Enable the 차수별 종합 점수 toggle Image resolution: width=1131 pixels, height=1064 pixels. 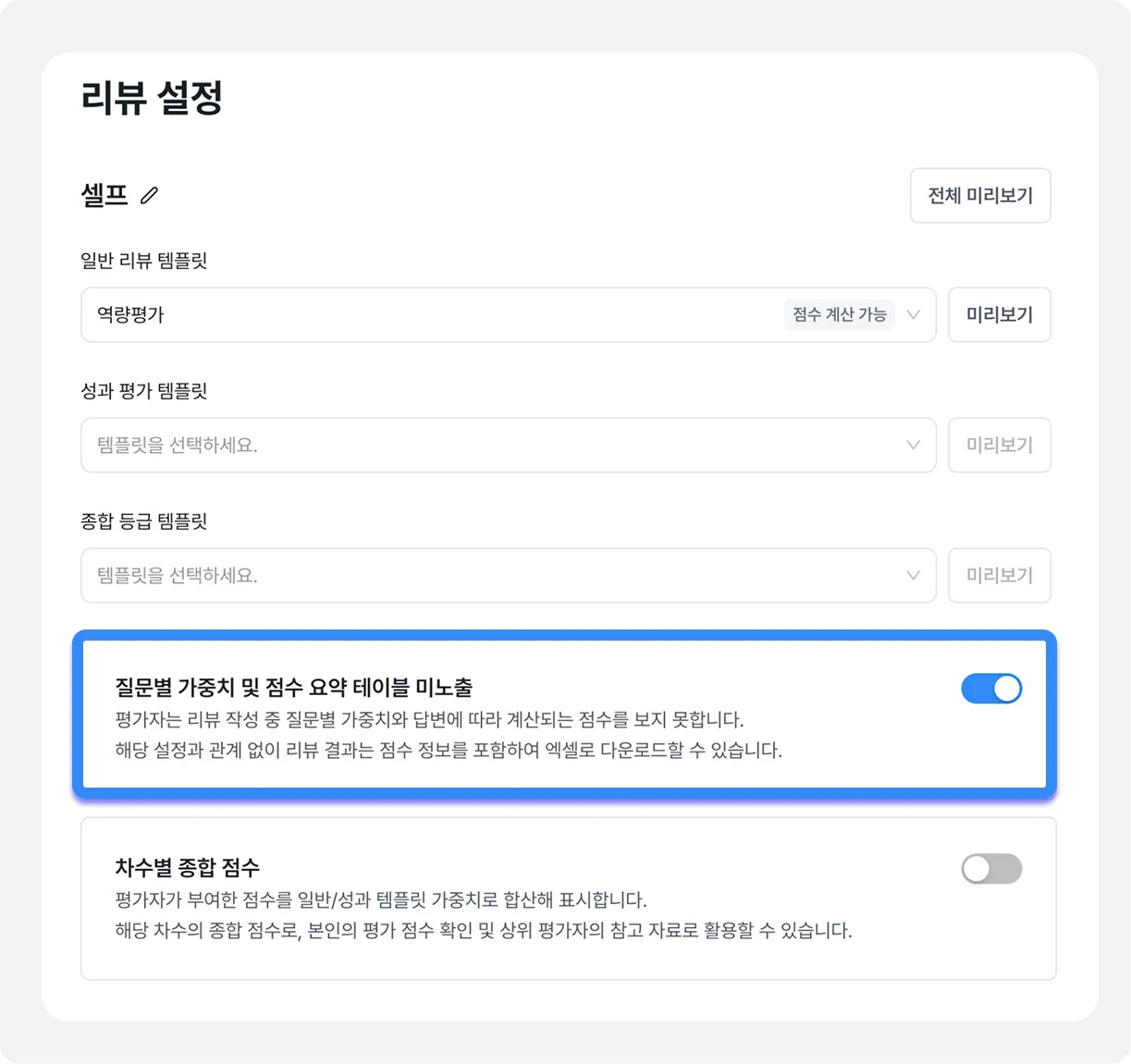pyautogui.click(x=991, y=869)
